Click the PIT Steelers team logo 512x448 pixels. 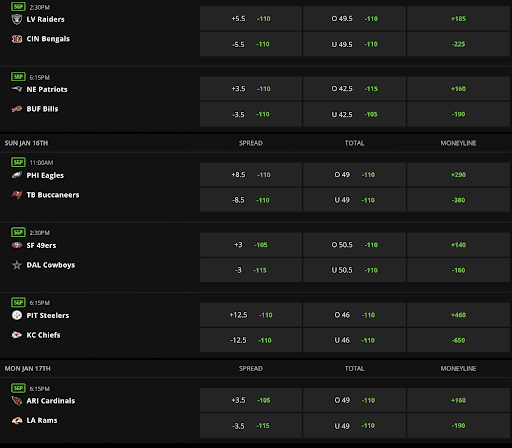(17, 315)
